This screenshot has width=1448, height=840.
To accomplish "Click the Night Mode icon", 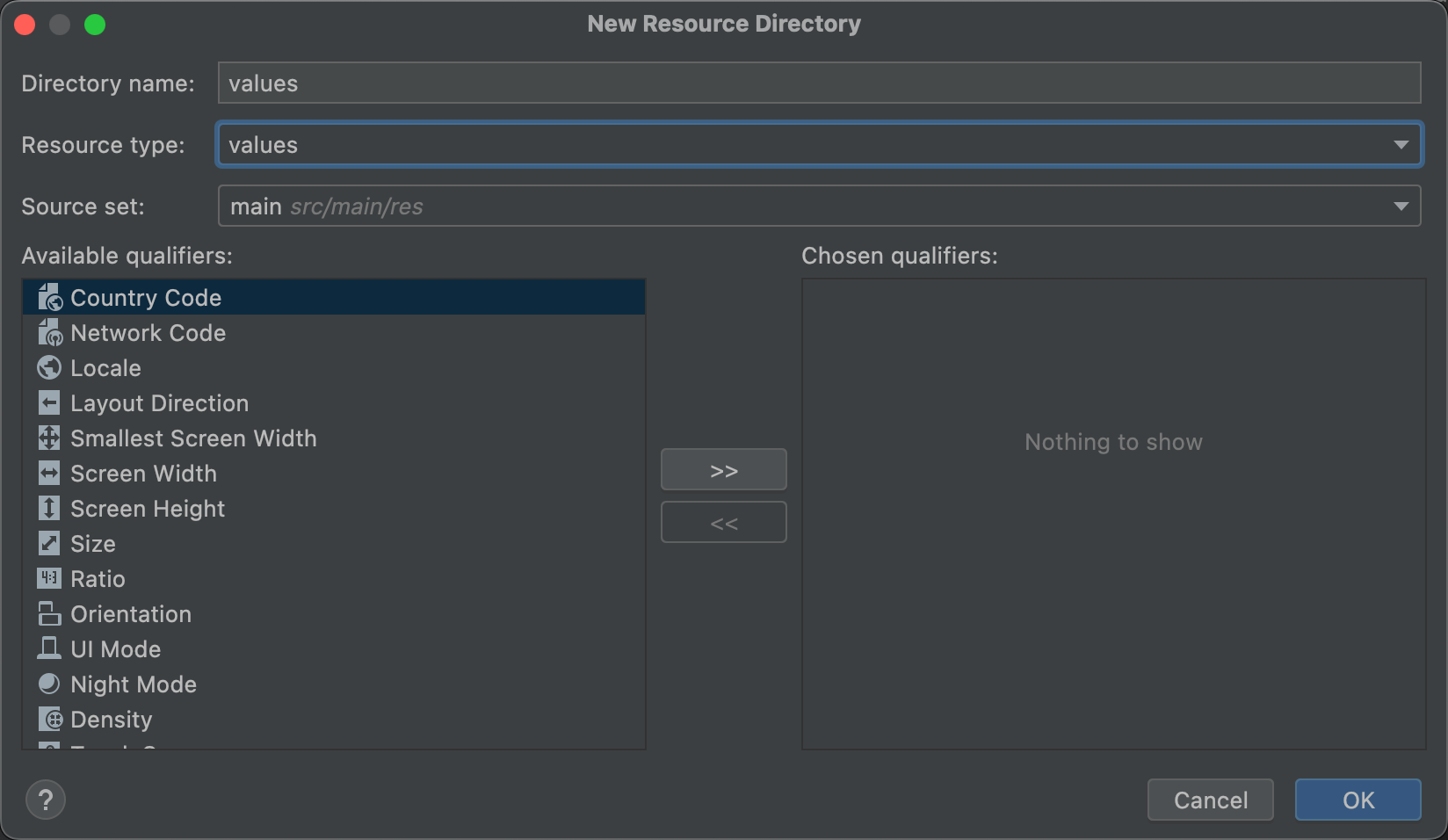I will point(49,684).
